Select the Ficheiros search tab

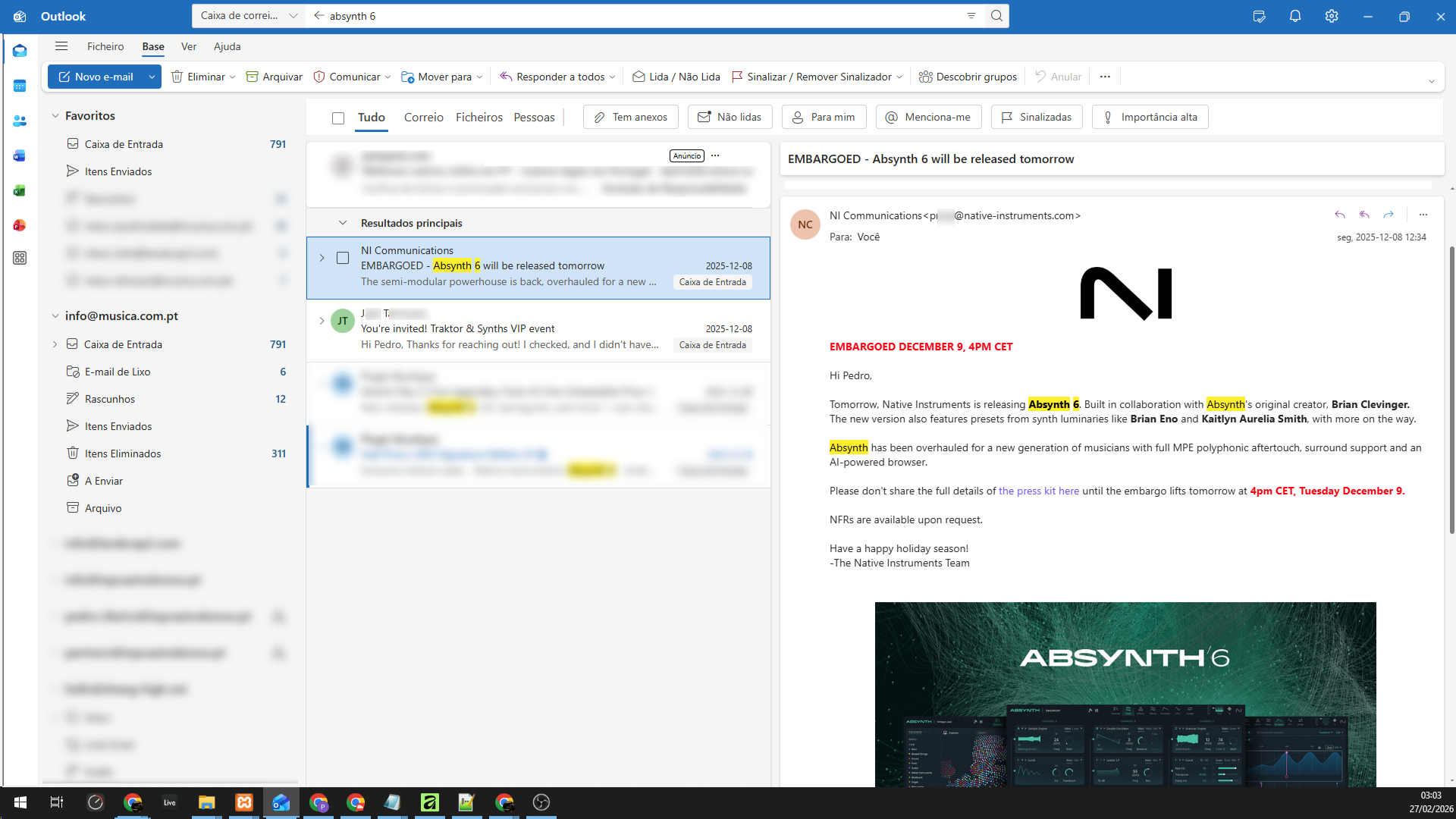coord(479,118)
